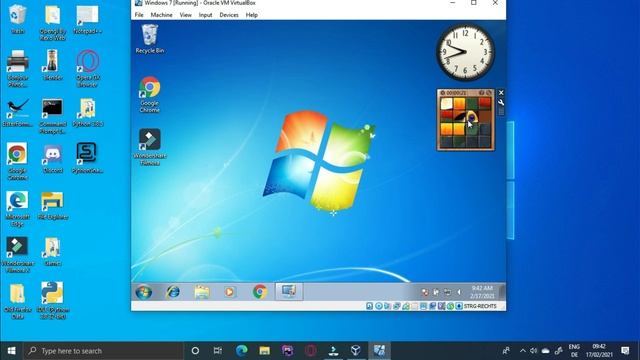Select the Wondershare Filmora shortcut in the VM
This screenshot has height=360, width=640.
click(150, 147)
